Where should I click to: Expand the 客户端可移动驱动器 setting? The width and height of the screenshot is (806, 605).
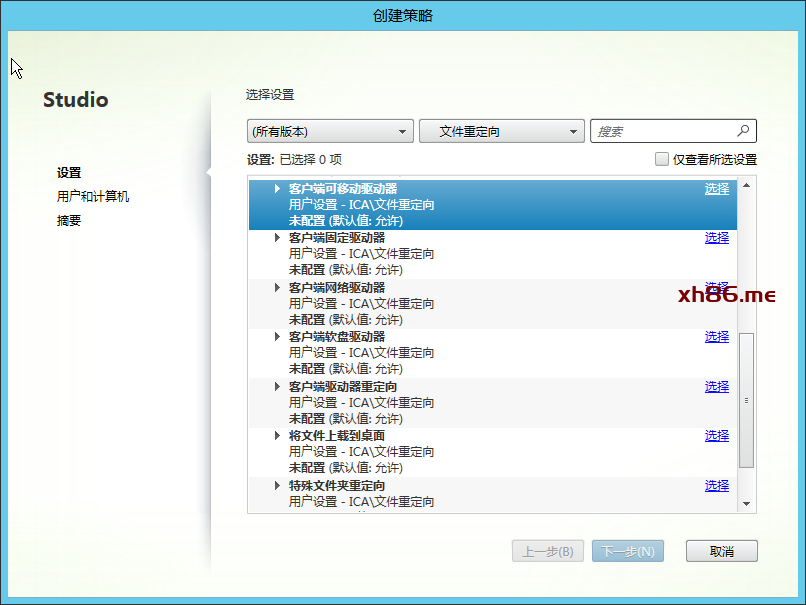278,188
